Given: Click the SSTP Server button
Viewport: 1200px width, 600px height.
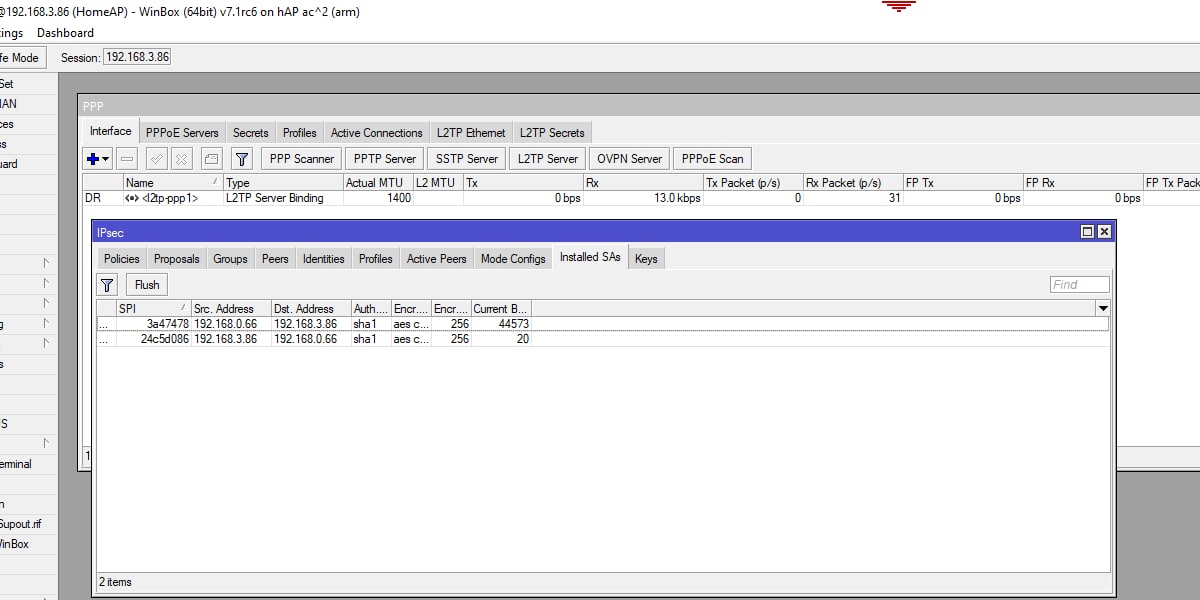Looking at the screenshot, I should coord(467,158).
